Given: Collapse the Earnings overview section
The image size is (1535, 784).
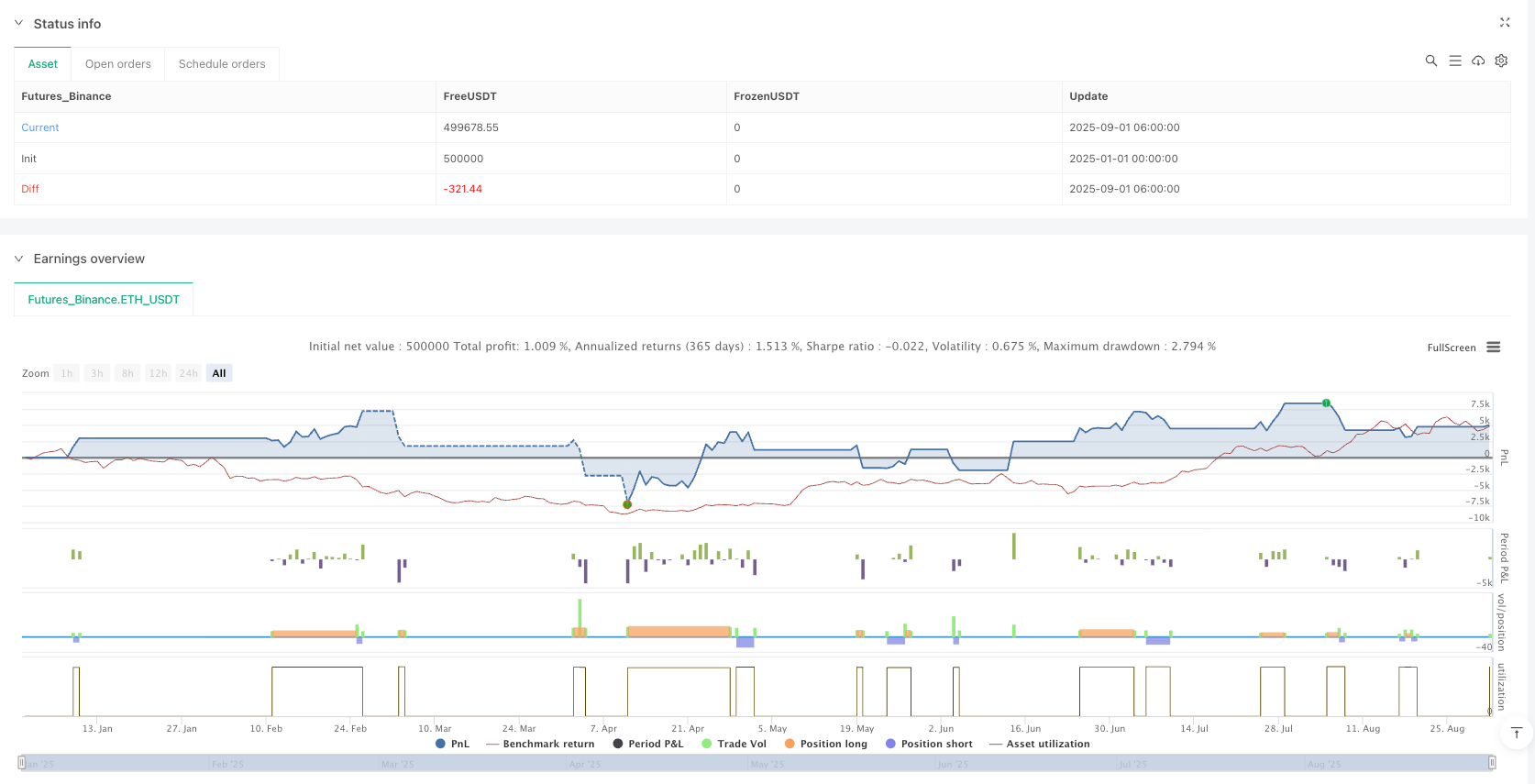Looking at the screenshot, I should tap(18, 259).
